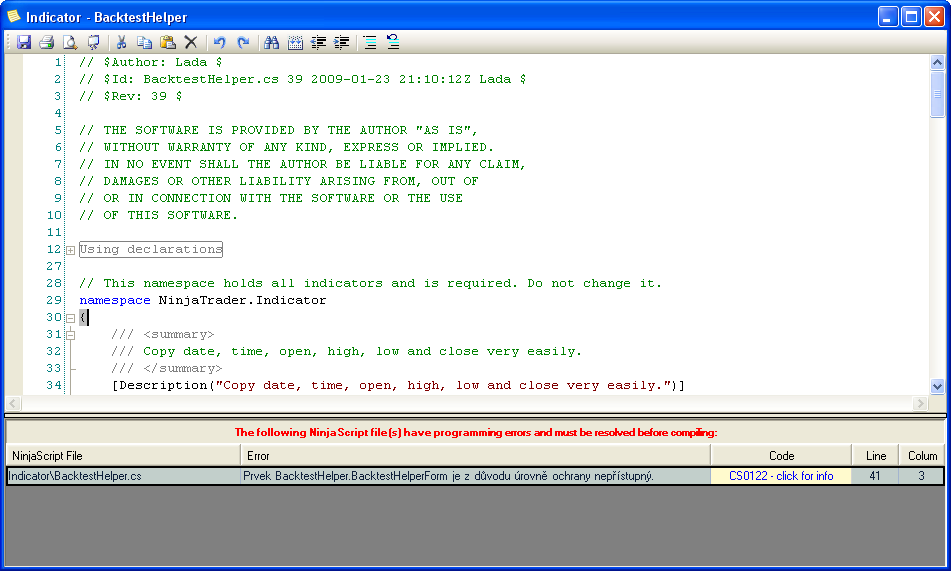
Task: Collapse the summary comment at line 31
Action: pos(70,335)
